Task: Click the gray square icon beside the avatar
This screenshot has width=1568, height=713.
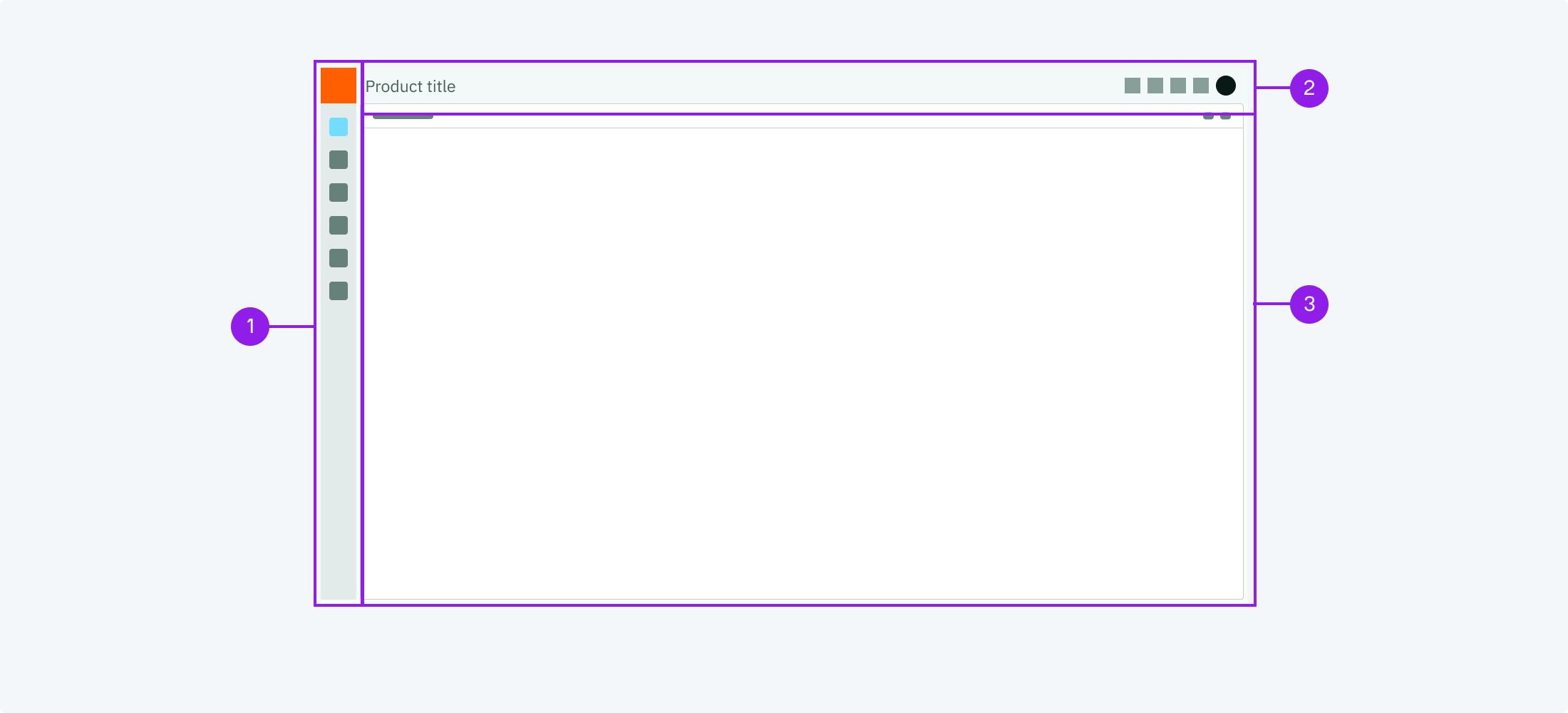Action: click(1201, 86)
